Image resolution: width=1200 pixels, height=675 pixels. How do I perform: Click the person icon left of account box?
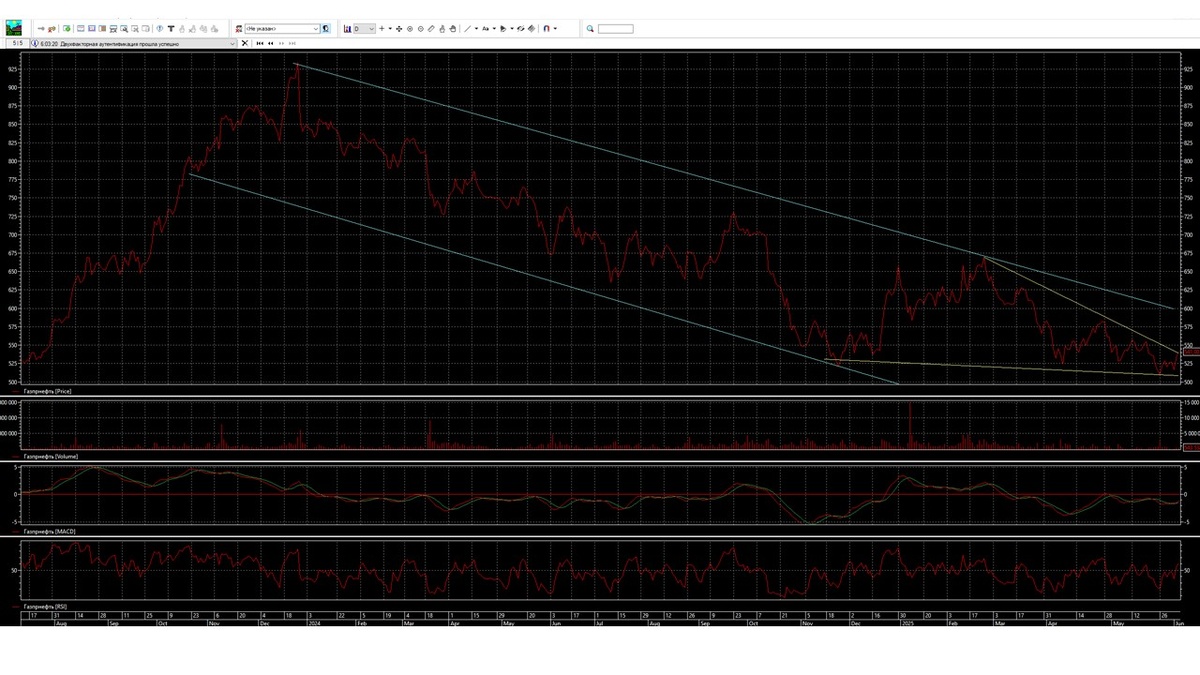coord(238,29)
